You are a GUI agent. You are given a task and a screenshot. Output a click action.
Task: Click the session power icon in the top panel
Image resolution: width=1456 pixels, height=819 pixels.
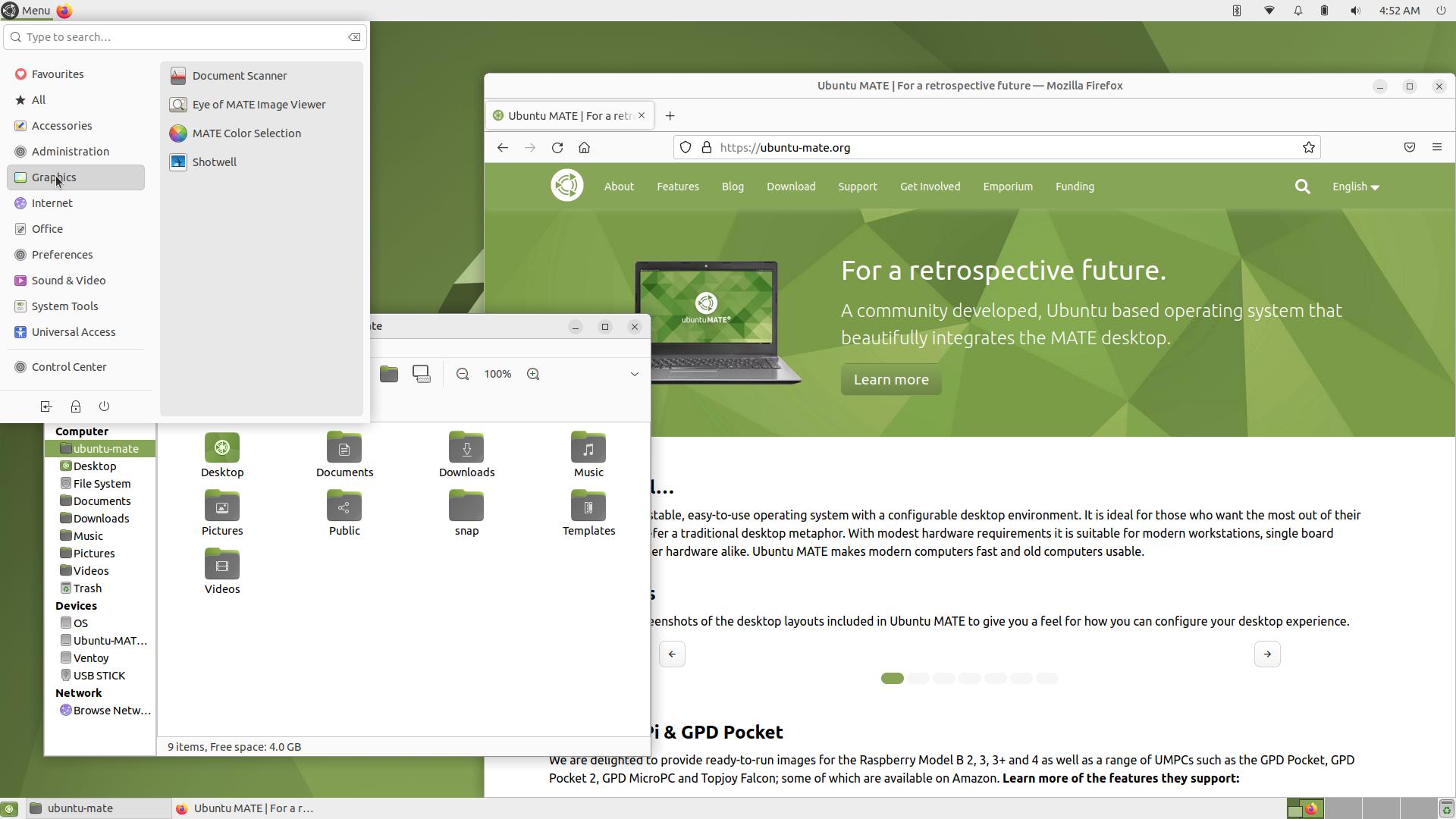pyautogui.click(x=1441, y=11)
